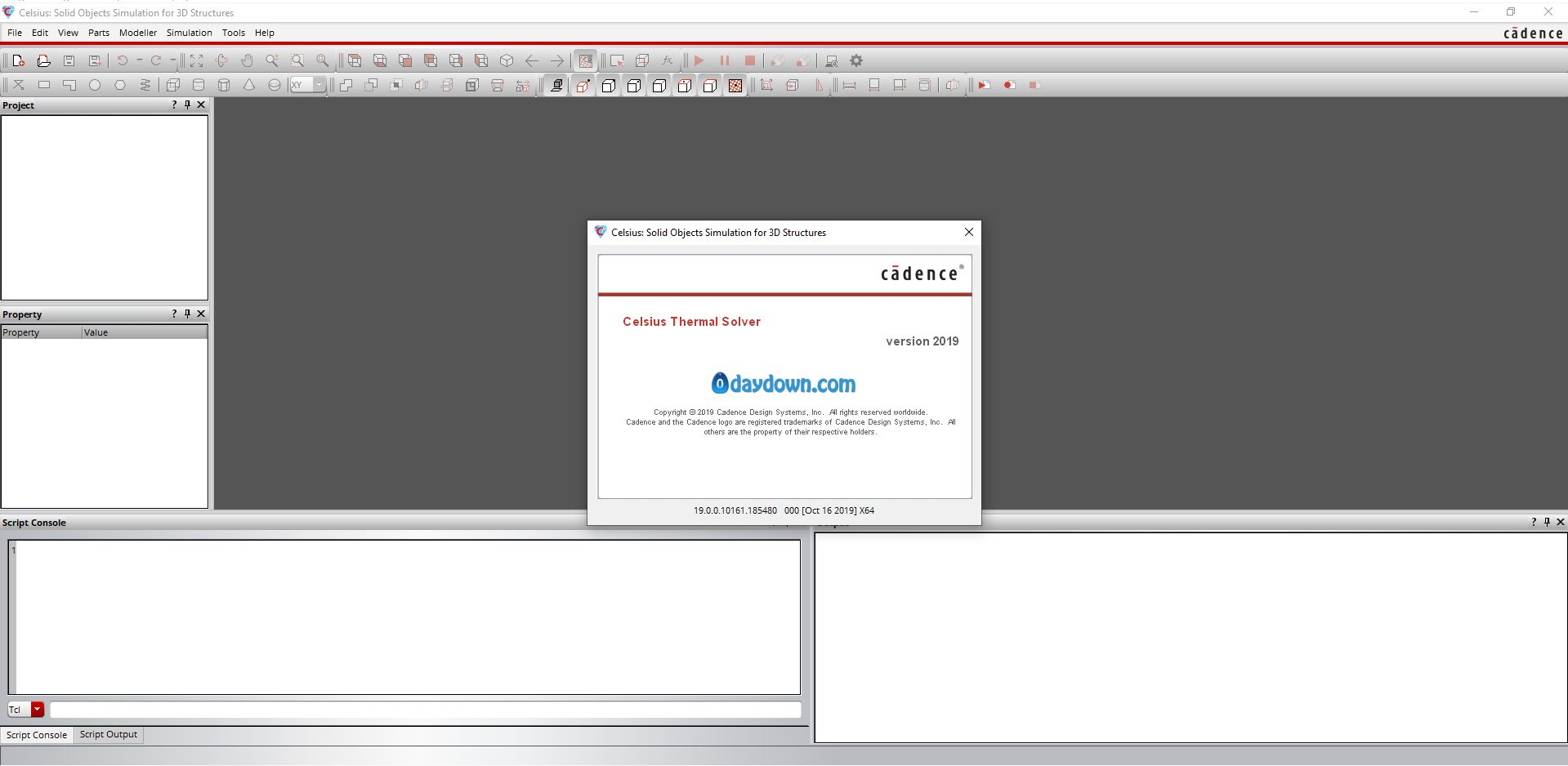This screenshot has width=1568, height=766.
Task: Click the Value column header
Action: [144, 332]
